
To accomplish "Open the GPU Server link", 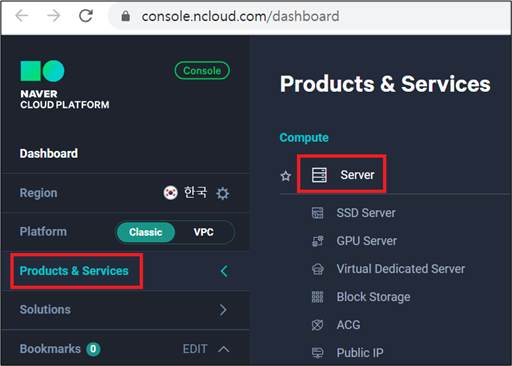I will pos(367,241).
